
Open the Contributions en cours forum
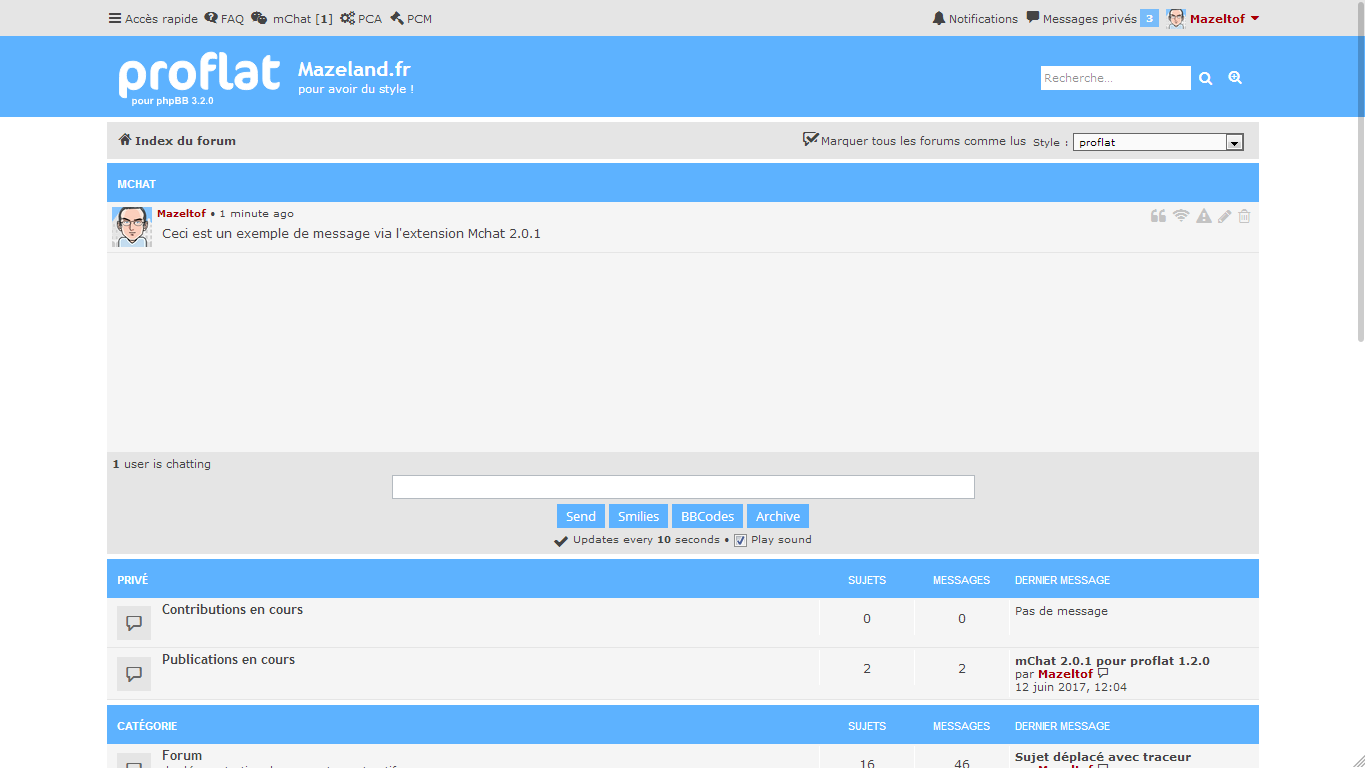click(232, 609)
